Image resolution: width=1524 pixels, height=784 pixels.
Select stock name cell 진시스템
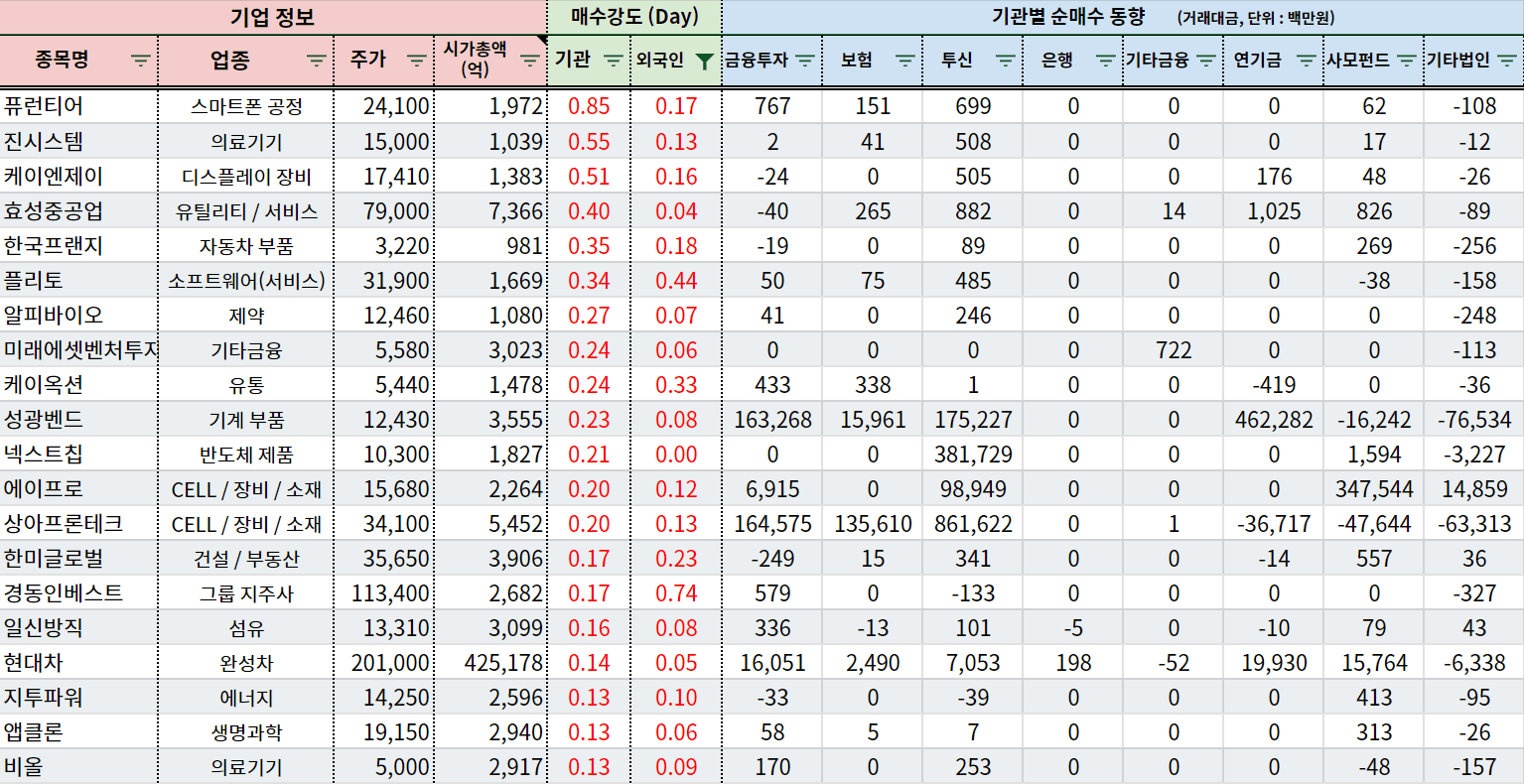point(78,141)
